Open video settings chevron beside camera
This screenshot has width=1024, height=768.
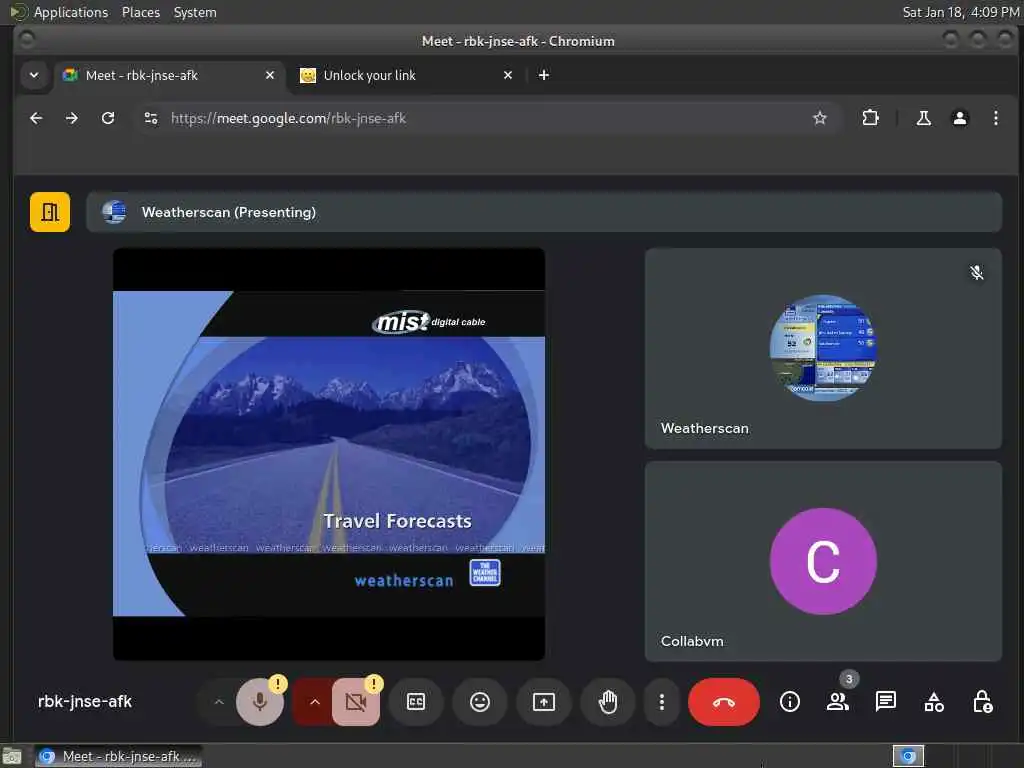click(x=314, y=702)
